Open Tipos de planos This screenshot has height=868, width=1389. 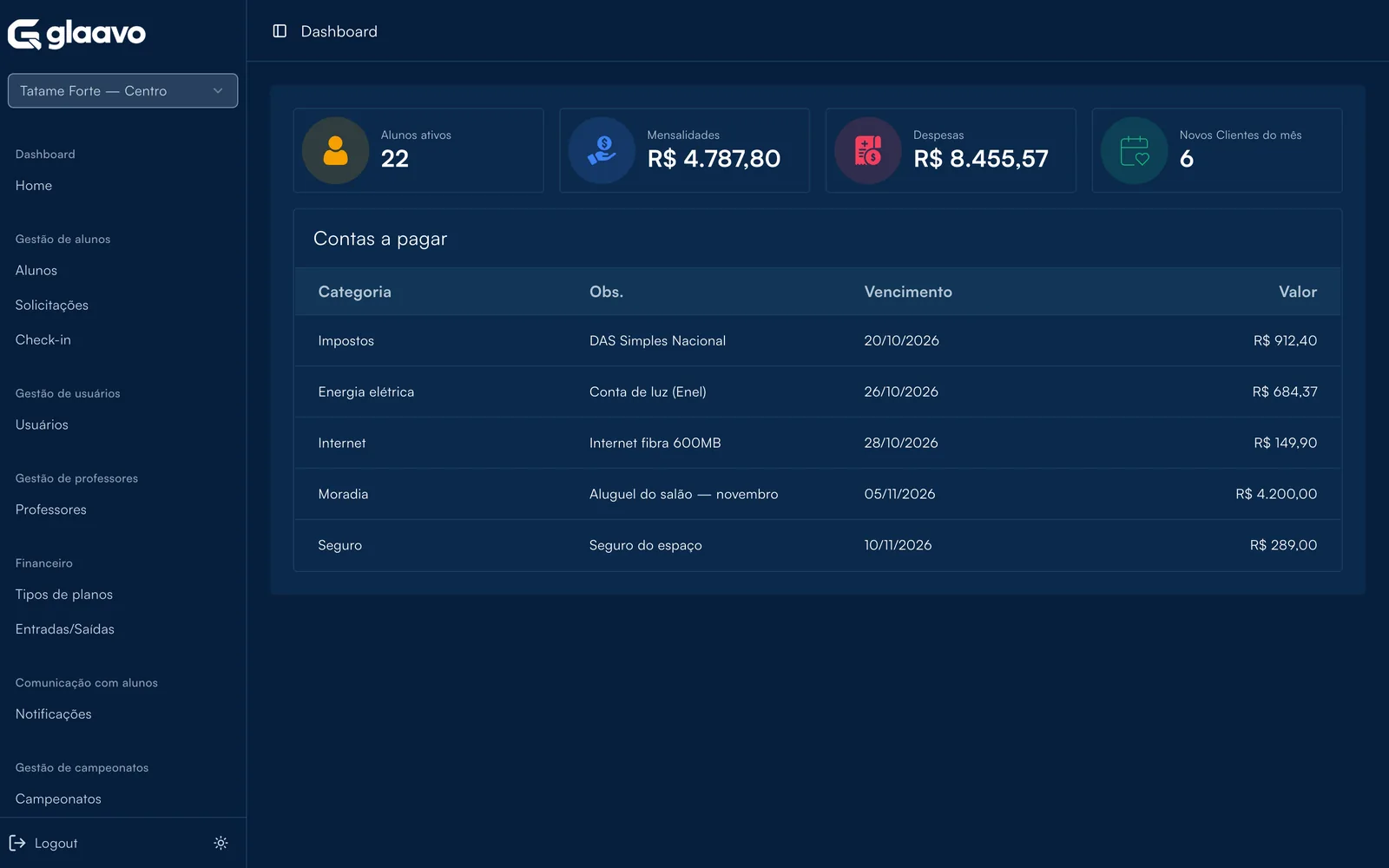click(x=64, y=595)
